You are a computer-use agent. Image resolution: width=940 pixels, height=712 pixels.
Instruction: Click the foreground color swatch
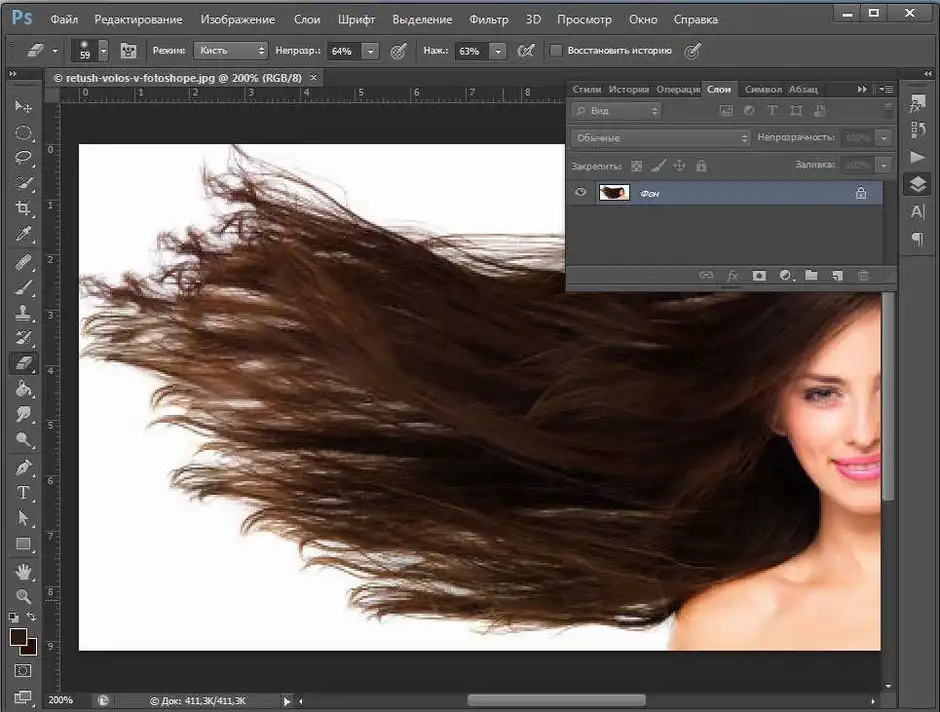[x=18, y=636]
